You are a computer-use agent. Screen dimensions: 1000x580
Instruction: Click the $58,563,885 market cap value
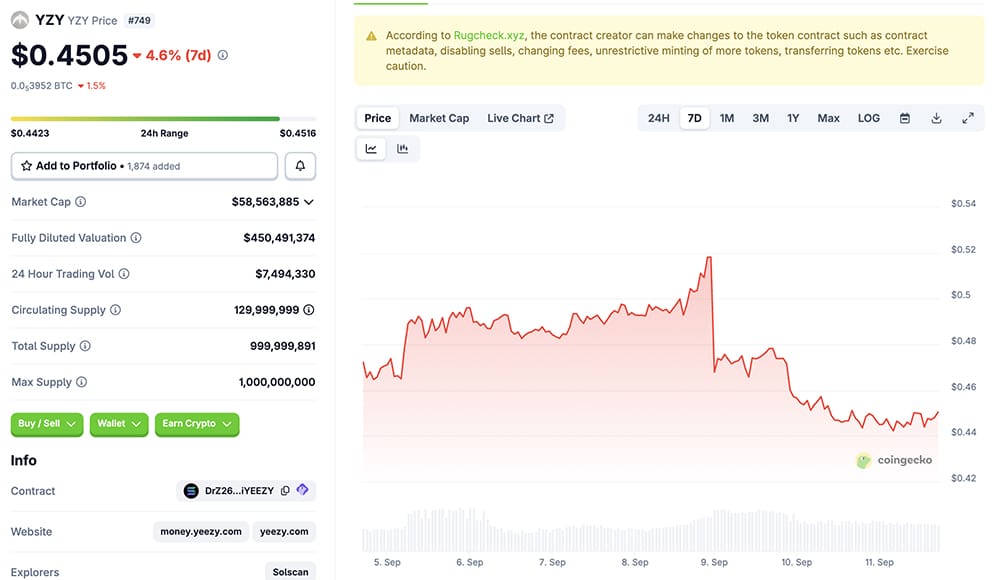(x=265, y=202)
